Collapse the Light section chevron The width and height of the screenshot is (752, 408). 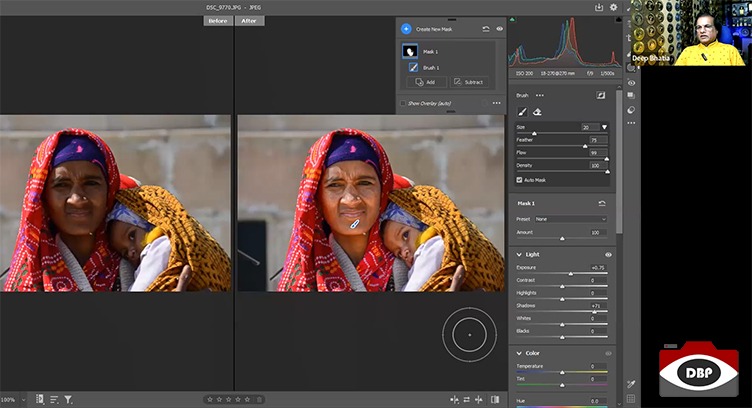click(518, 255)
